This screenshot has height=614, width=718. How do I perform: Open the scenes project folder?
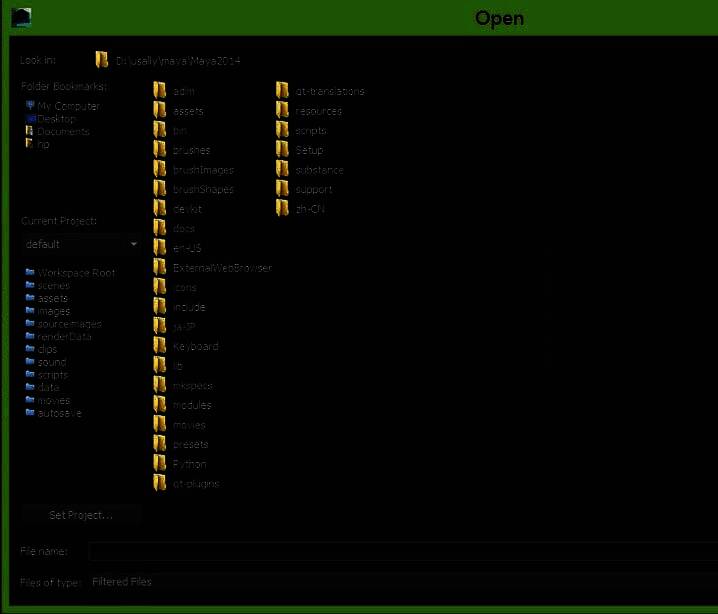point(54,286)
